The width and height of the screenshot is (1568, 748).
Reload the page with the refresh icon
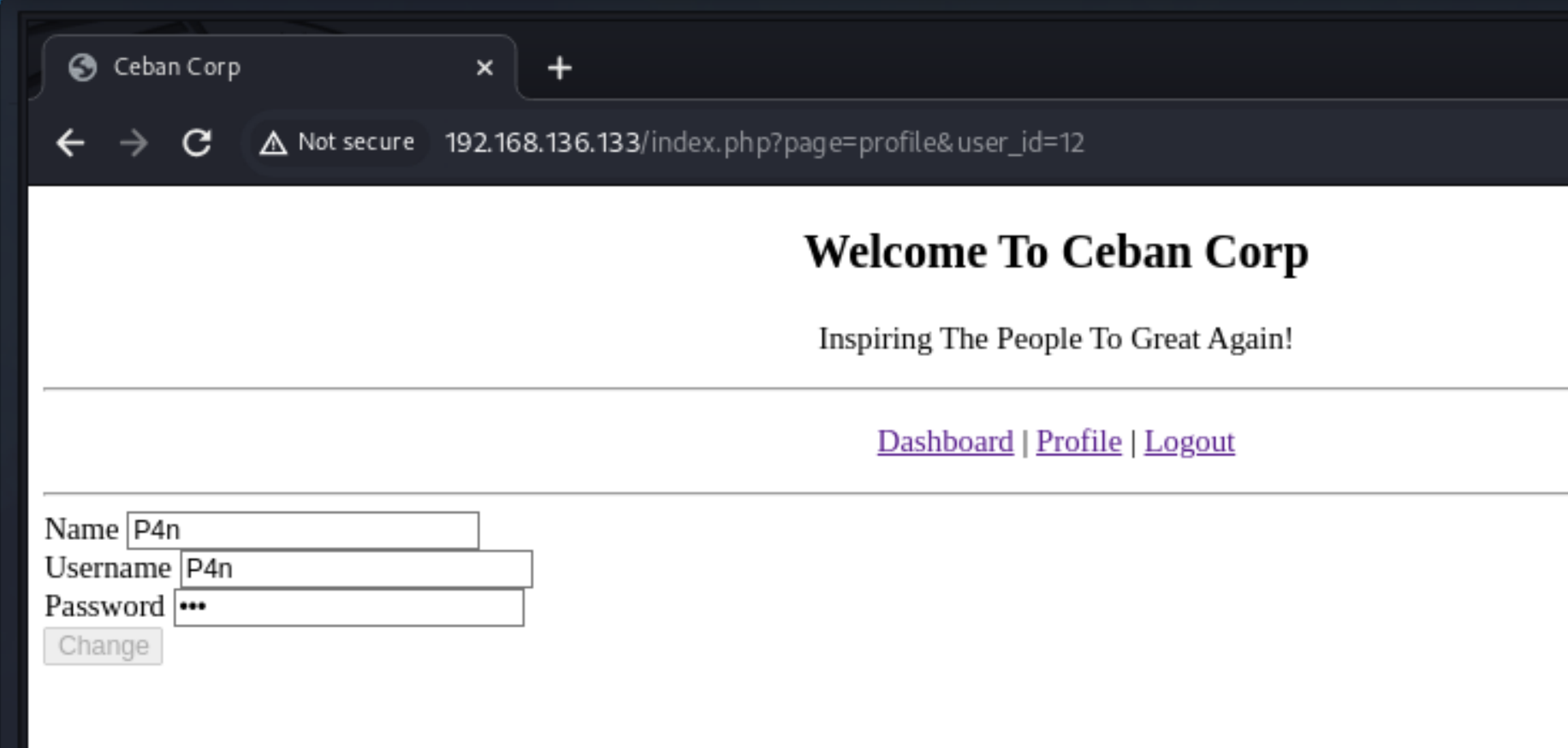click(197, 143)
